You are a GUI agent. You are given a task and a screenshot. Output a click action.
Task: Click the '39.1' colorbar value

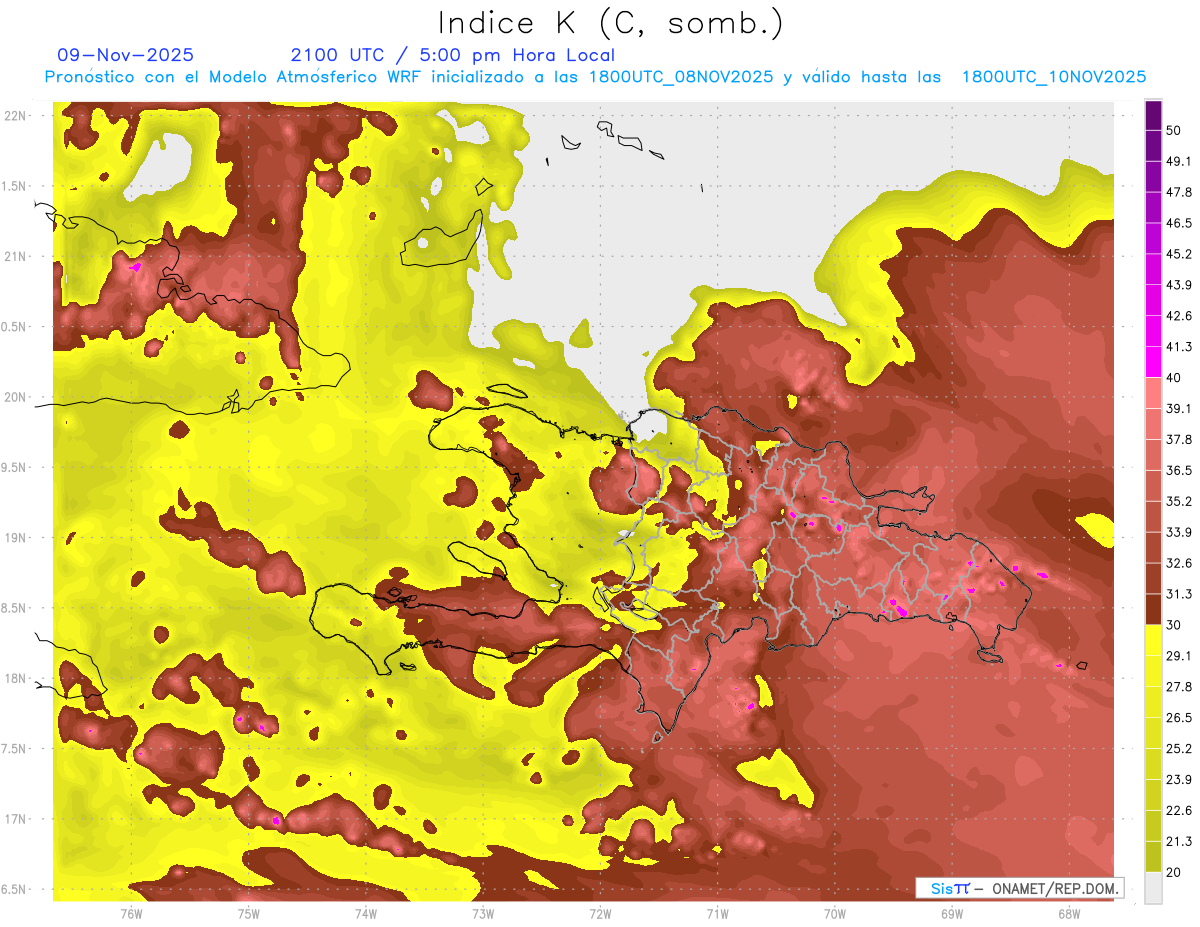(x=1179, y=408)
